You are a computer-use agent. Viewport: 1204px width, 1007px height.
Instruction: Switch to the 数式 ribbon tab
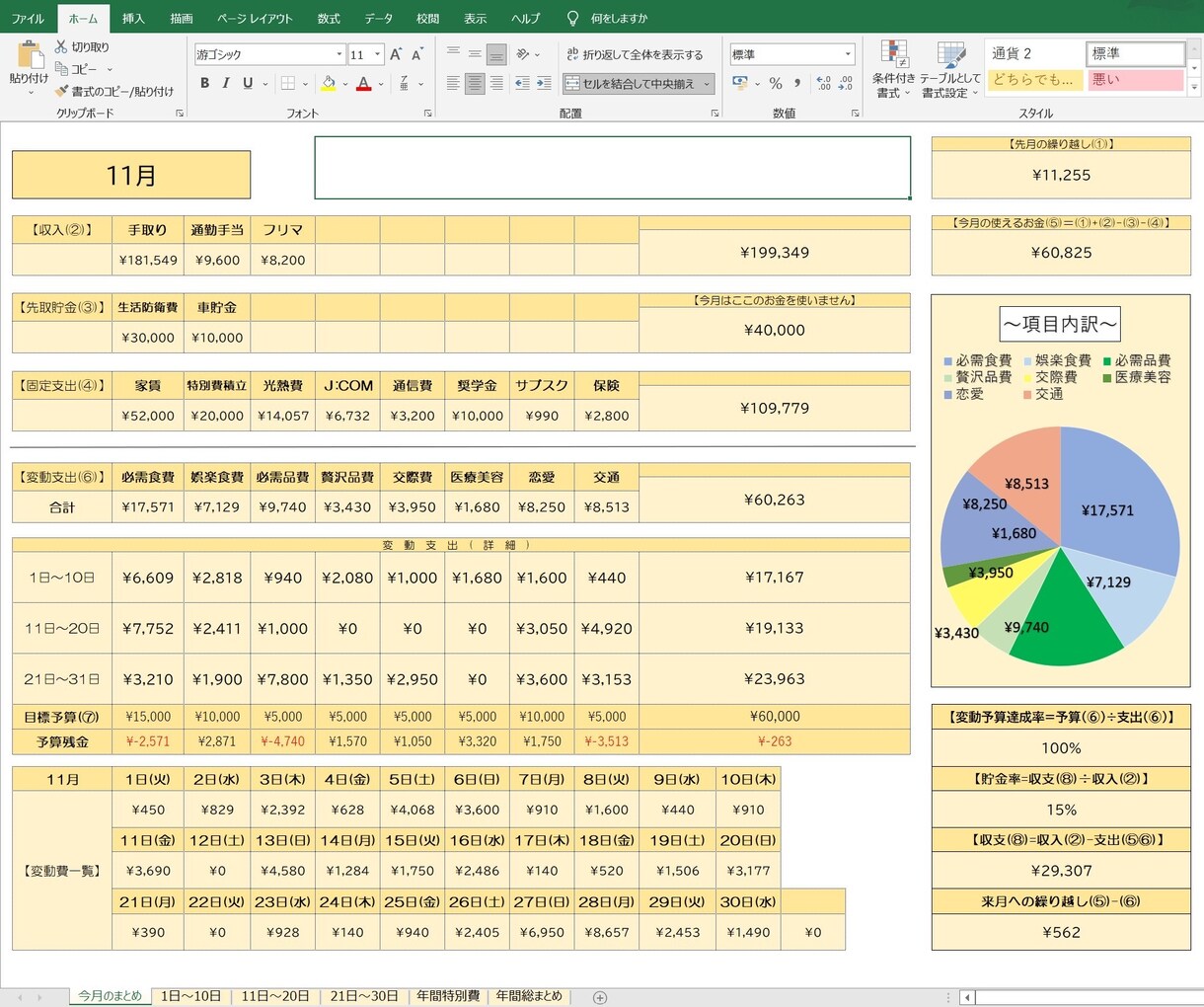point(329,19)
